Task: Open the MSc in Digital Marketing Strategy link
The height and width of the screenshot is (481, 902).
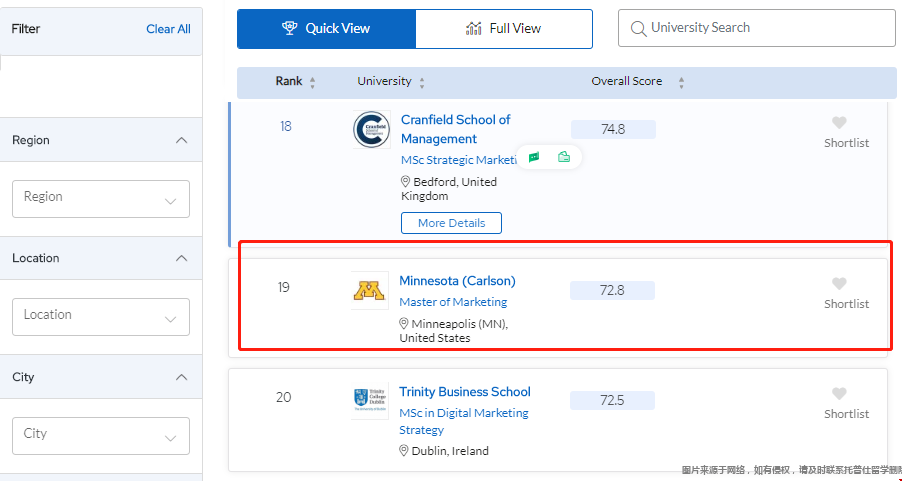Action: click(x=464, y=421)
